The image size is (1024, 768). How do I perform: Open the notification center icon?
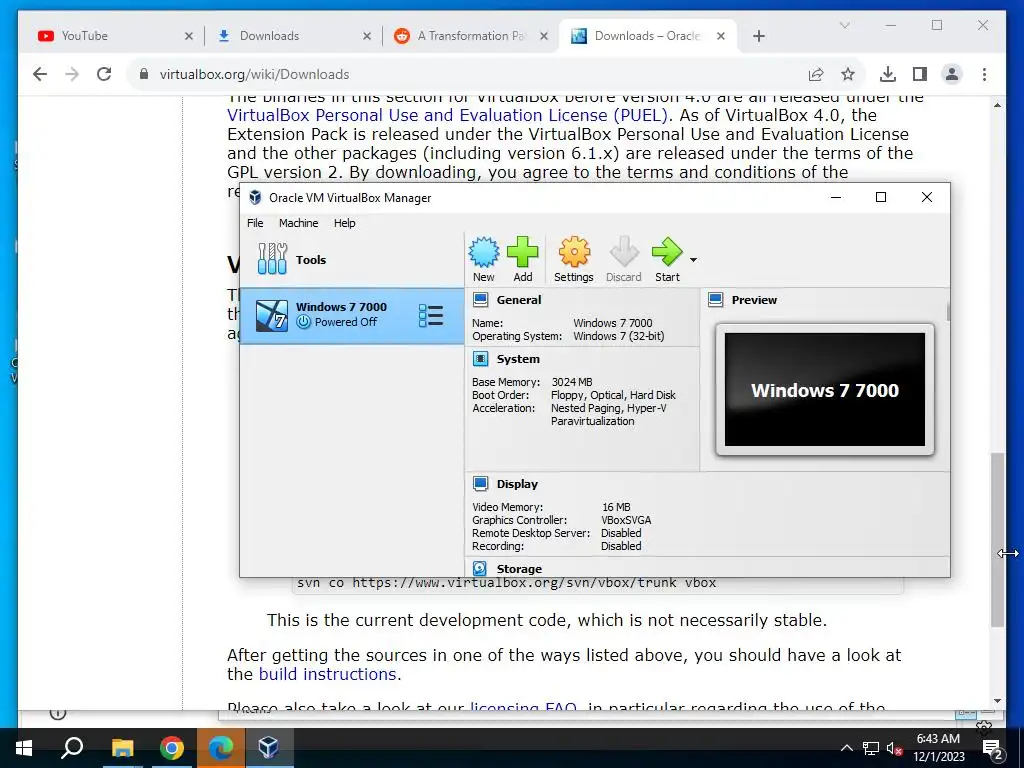(x=992, y=748)
